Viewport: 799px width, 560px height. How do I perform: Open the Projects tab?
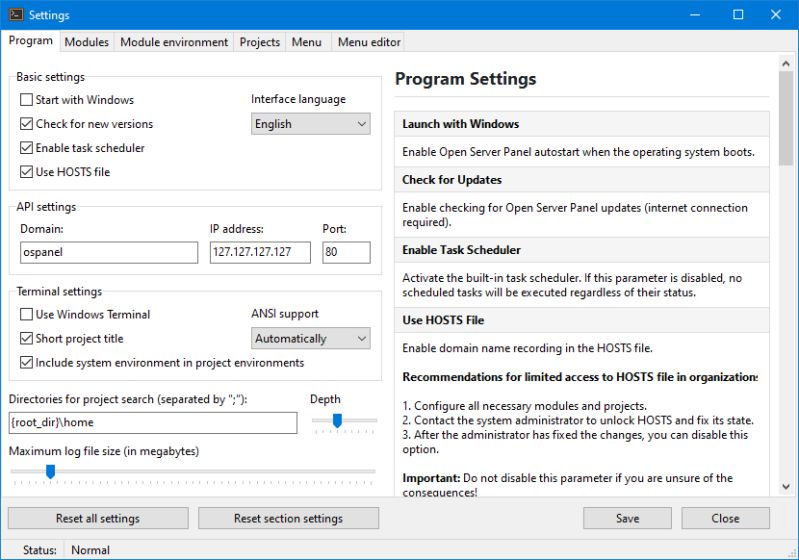tap(259, 42)
